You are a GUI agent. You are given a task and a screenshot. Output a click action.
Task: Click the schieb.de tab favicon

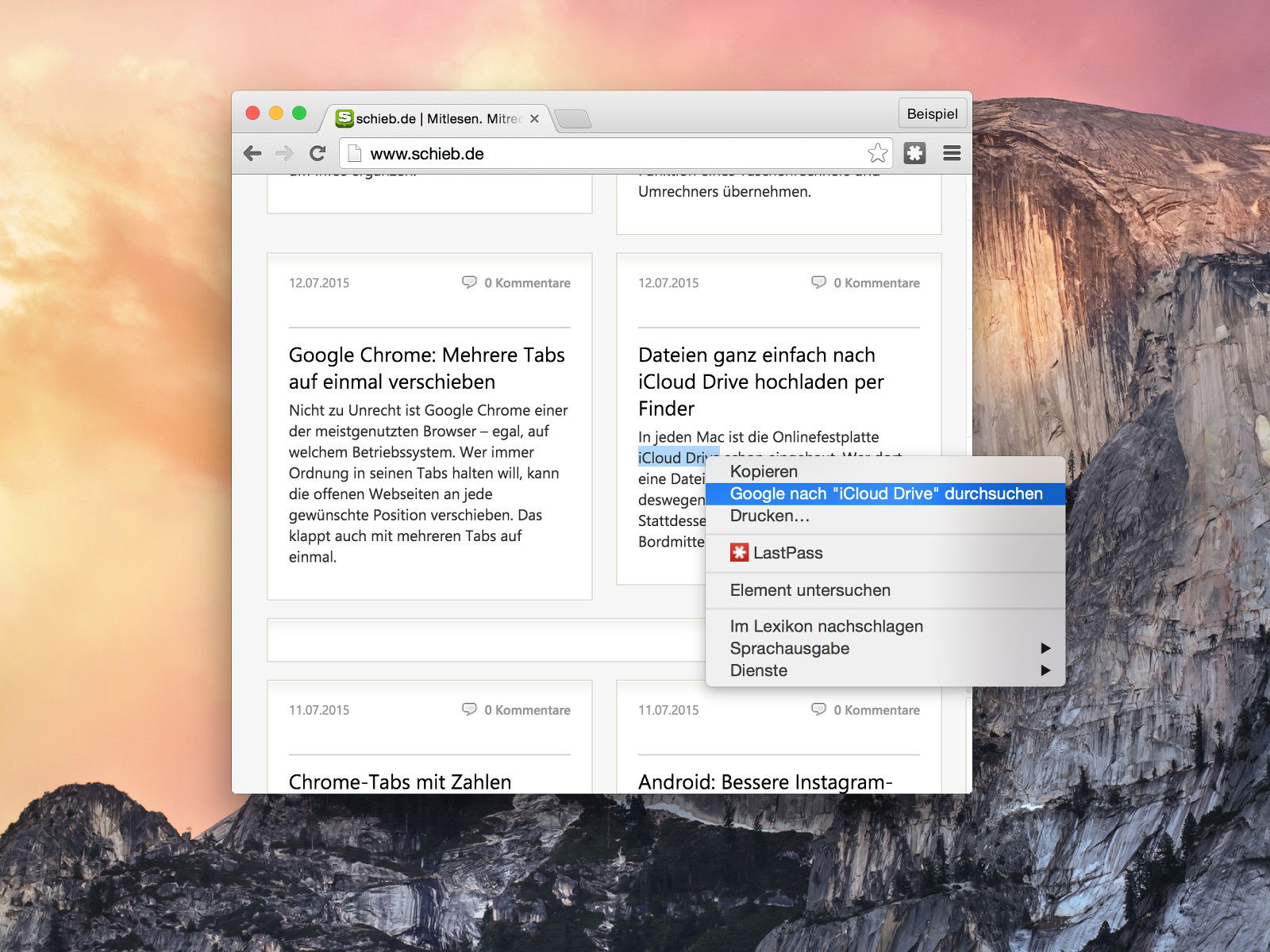coord(344,118)
